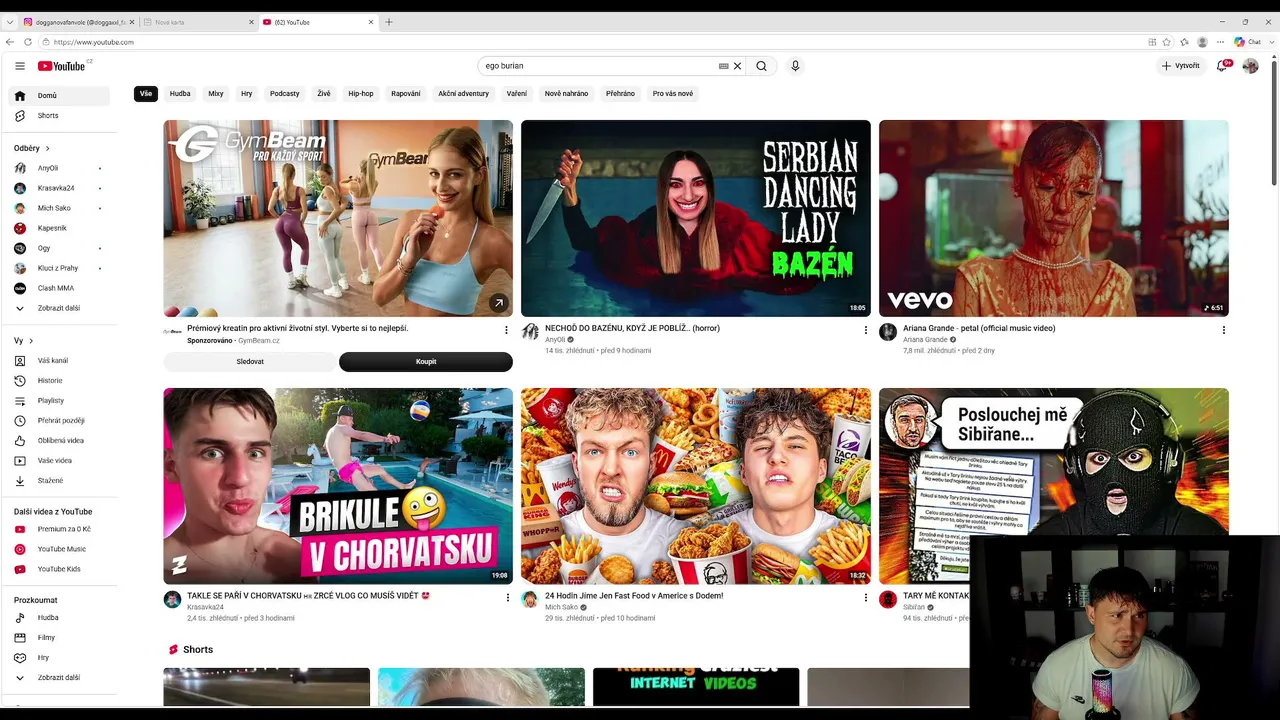This screenshot has height=720, width=1280.
Task: Open more options for the Mich Sako video
Action: point(866,598)
